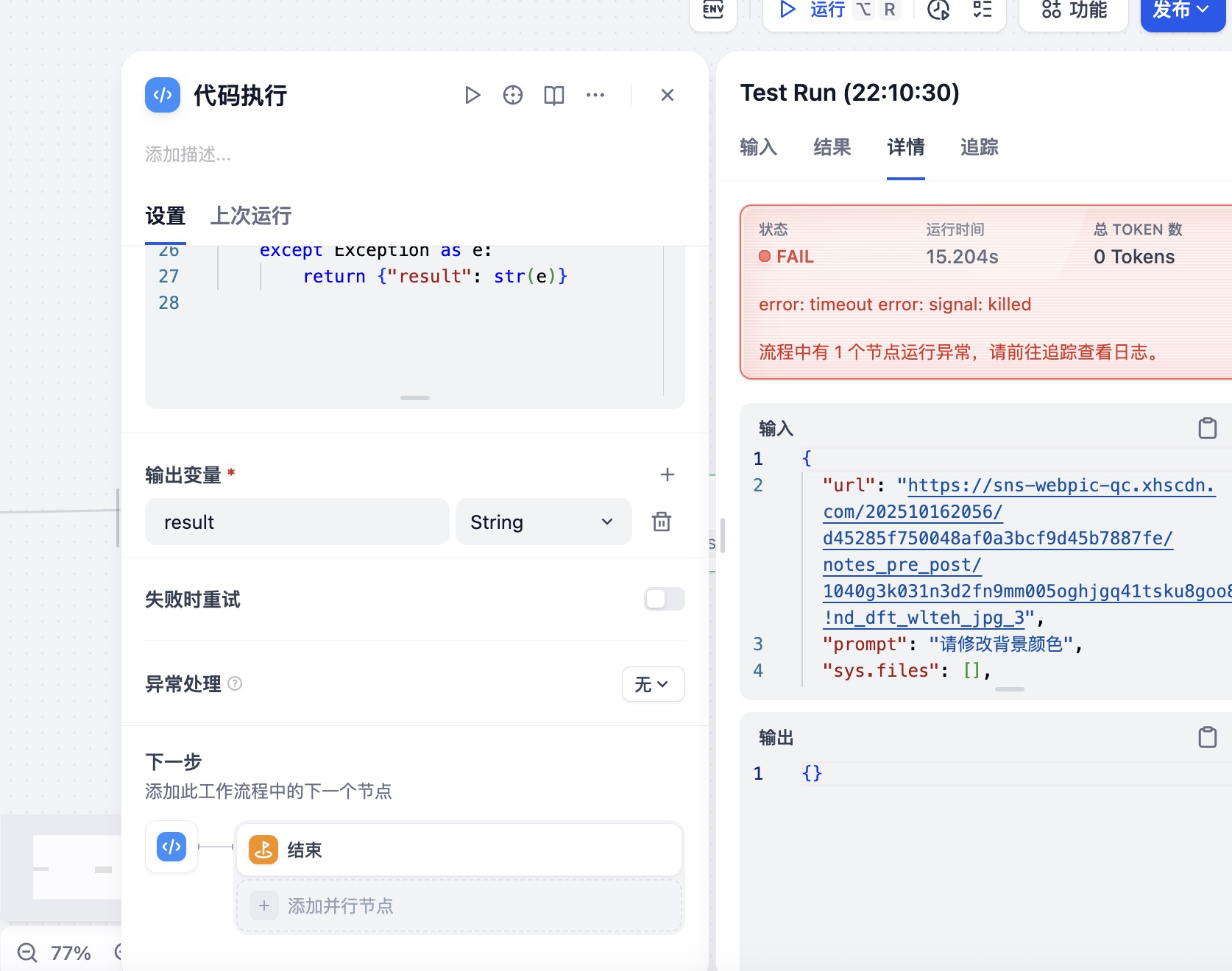
Task: Expand the exception handling dropdown
Action: 652,684
